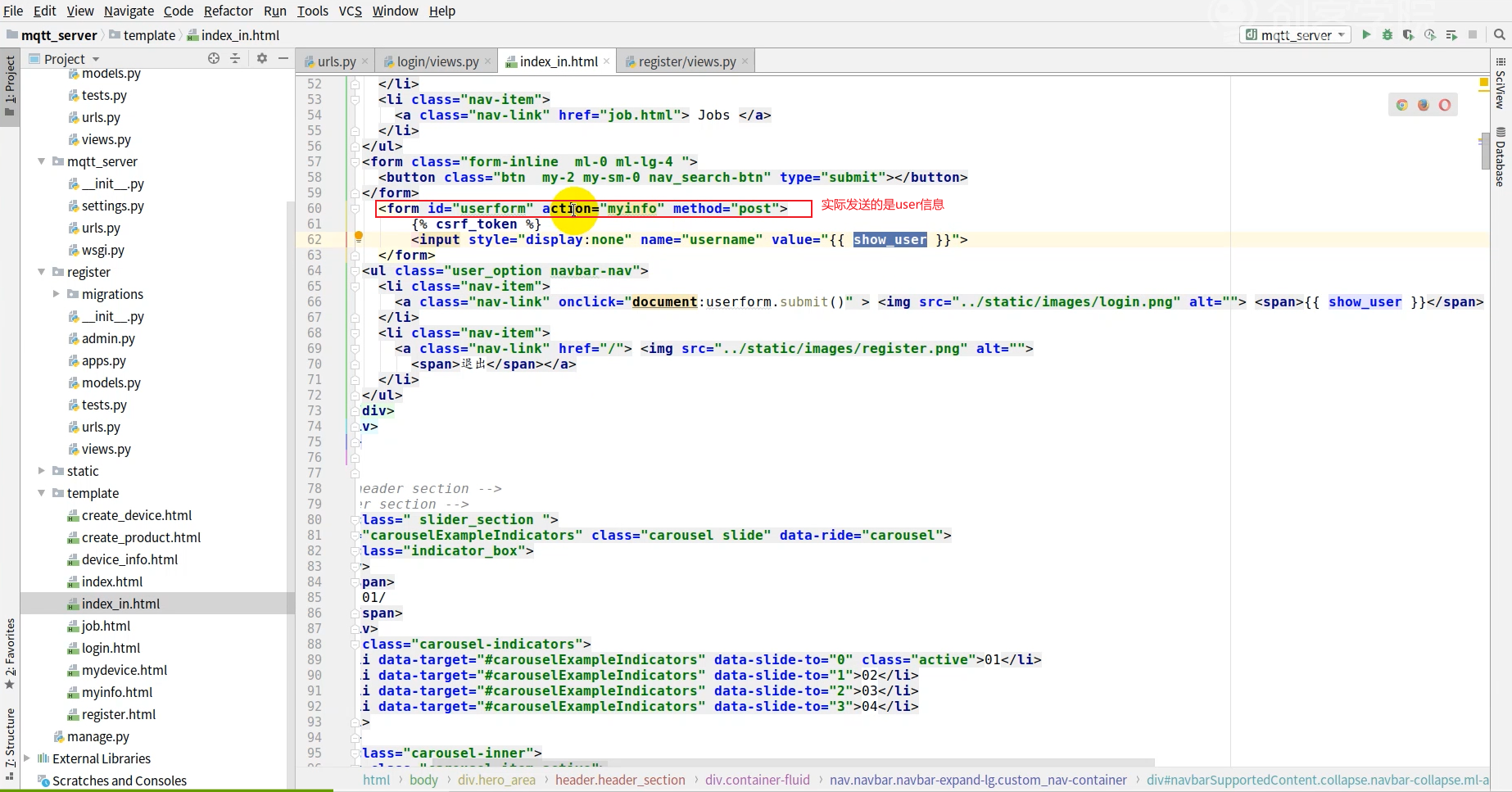Open login.html in the template folder
This screenshot has height=792, width=1512.
[111, 648]
